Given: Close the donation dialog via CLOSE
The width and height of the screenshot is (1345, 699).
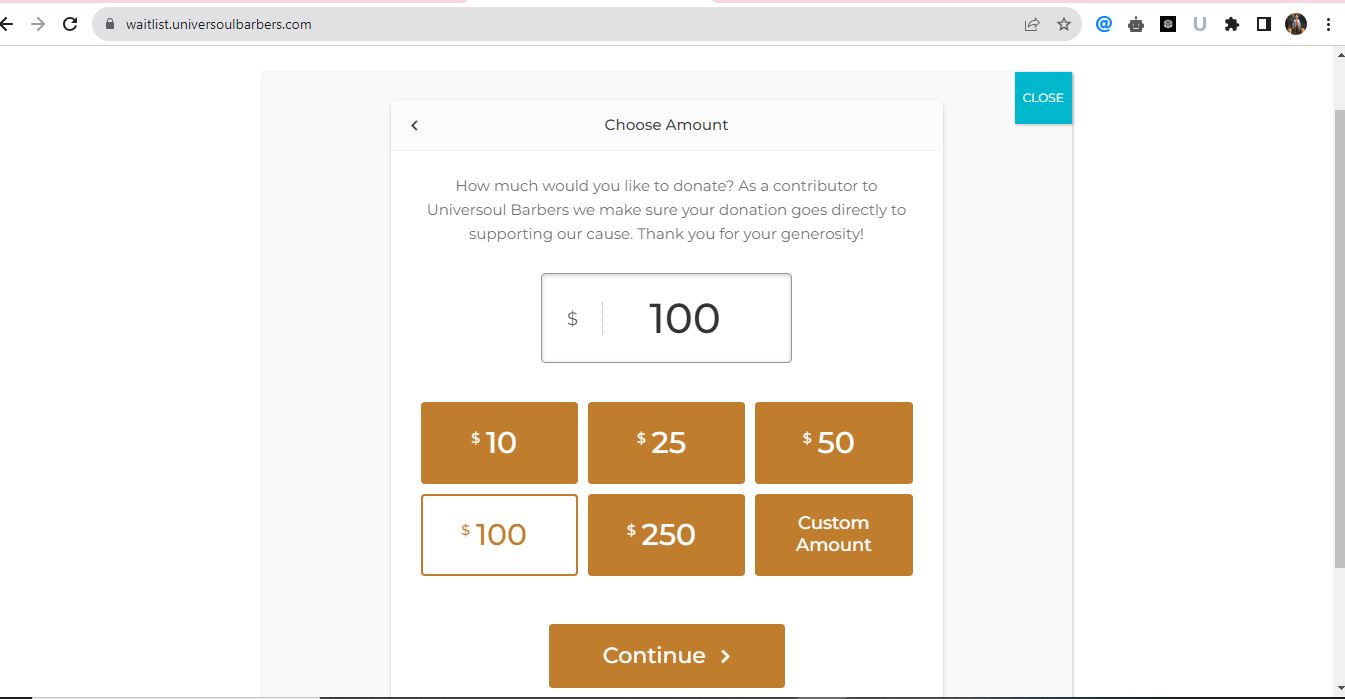Looking at the screenshot, I should [x=1042, y=98].
